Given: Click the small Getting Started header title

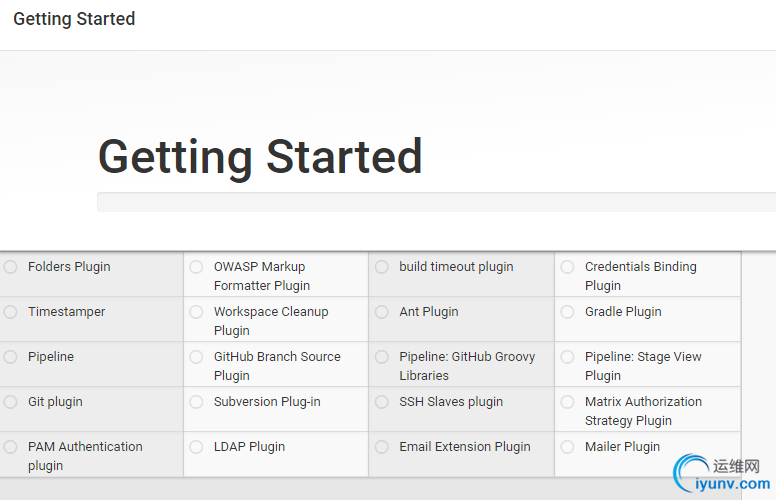Looking at the screenshot, I should click(x=74, y=19).
